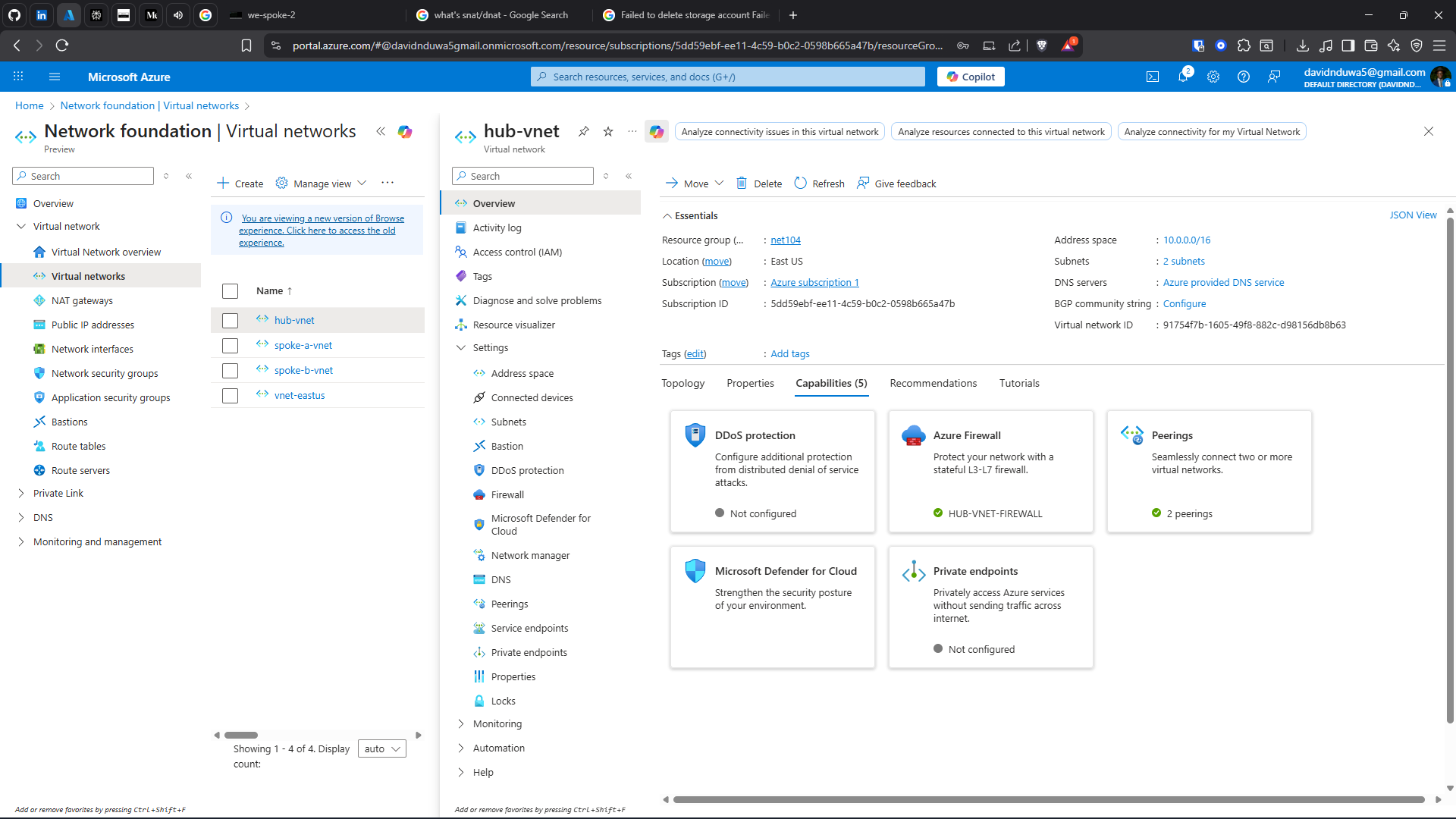Open the Azure portal hamburger menu

55,77
